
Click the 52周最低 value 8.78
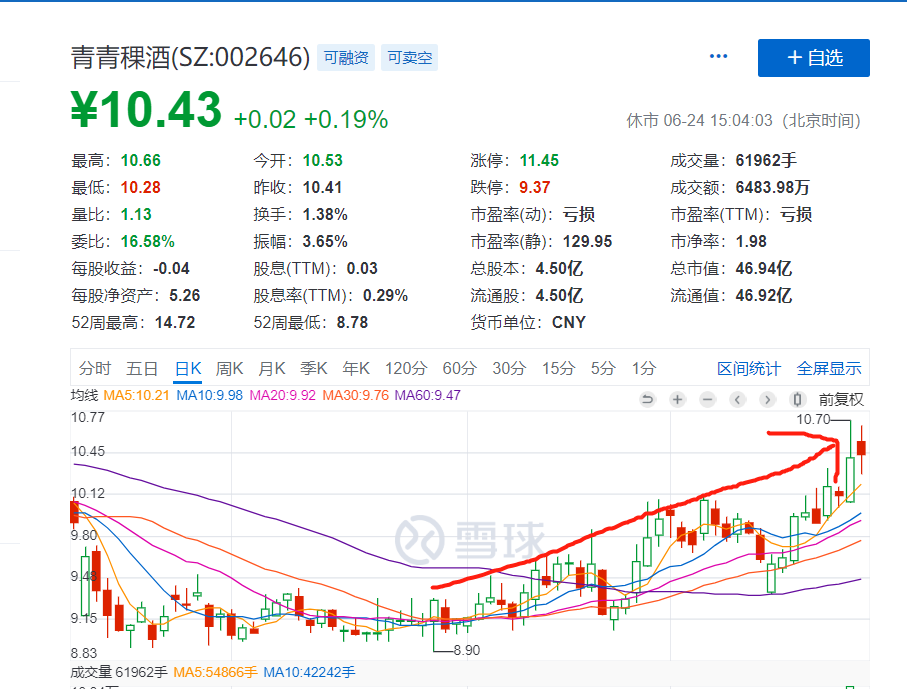point(352,322)
